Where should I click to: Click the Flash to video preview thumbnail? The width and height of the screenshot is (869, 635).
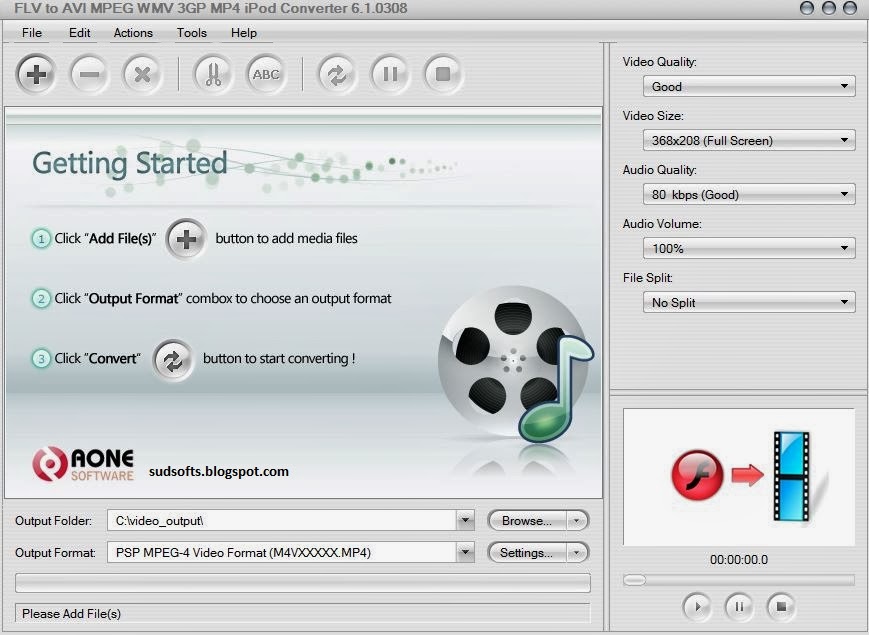[739, 477]
